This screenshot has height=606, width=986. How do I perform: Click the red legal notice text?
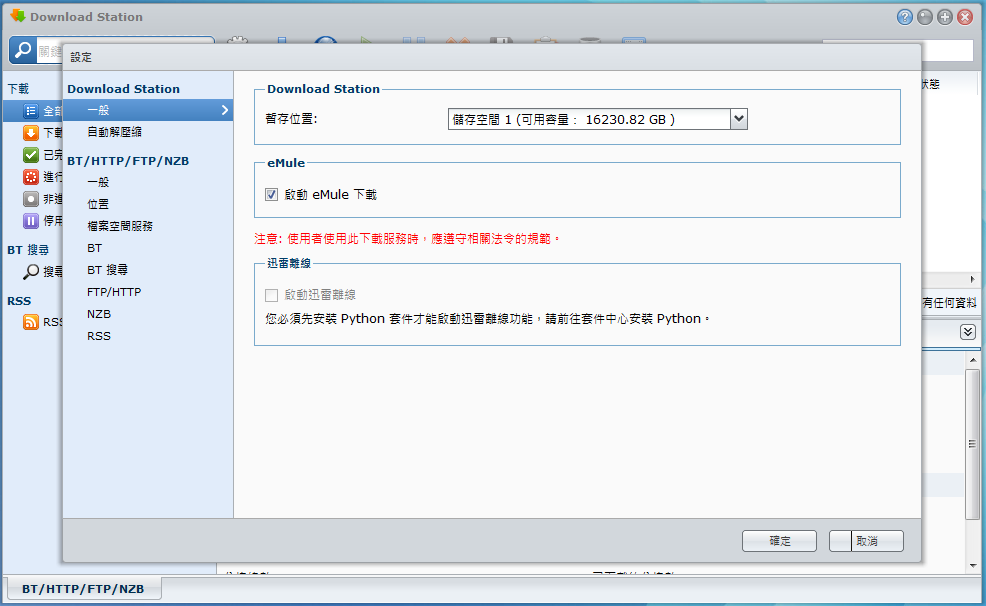[407, 239]
